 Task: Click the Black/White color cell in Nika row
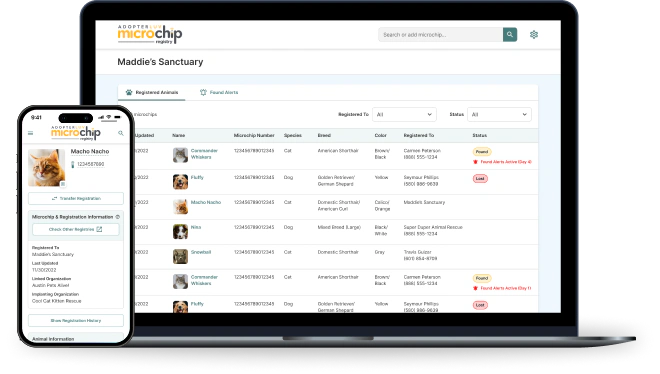click(x=382, y=231)
